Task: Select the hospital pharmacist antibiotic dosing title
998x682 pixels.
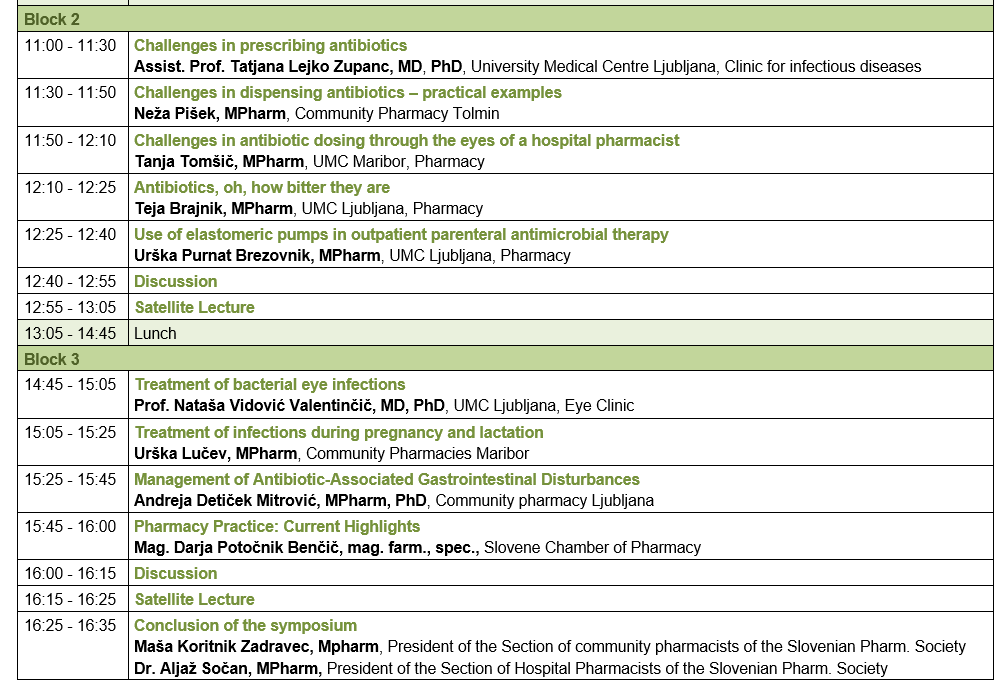Action: tap(406, 141)
